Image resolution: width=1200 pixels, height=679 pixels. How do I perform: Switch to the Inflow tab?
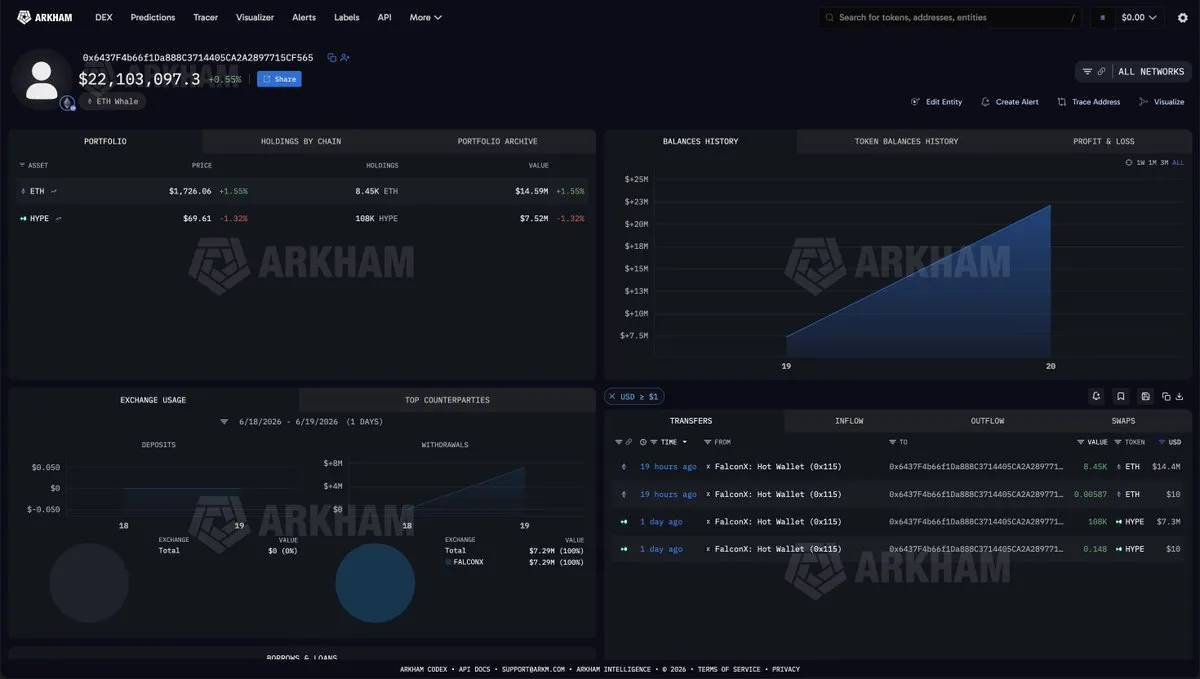849,421
